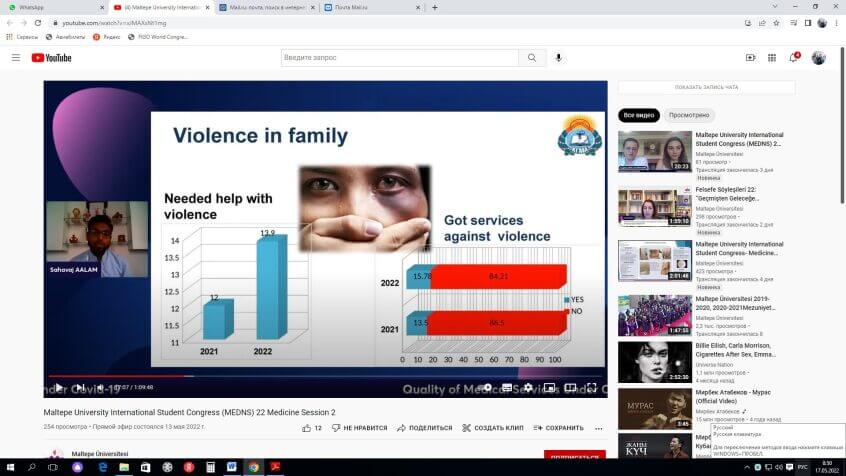Image resolution: width=846 pixels, height=476 pixels.
Task: Open player settings gear
Action: [527, 387]
